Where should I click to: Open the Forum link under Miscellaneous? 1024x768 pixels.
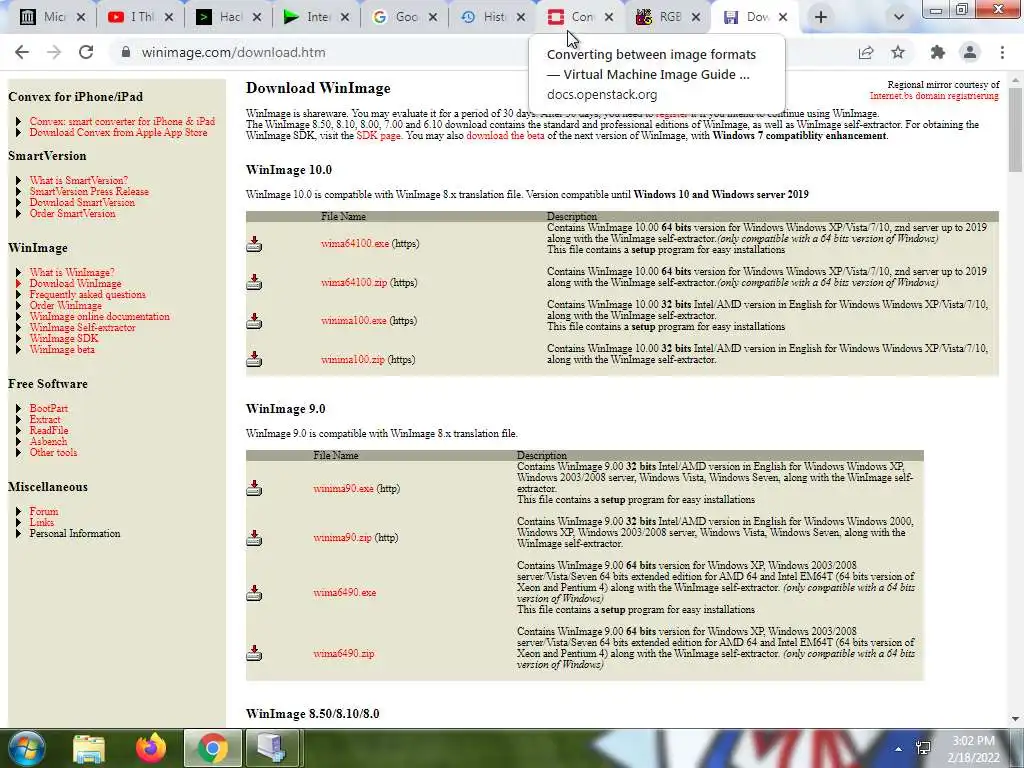click(x=44, y=511)
